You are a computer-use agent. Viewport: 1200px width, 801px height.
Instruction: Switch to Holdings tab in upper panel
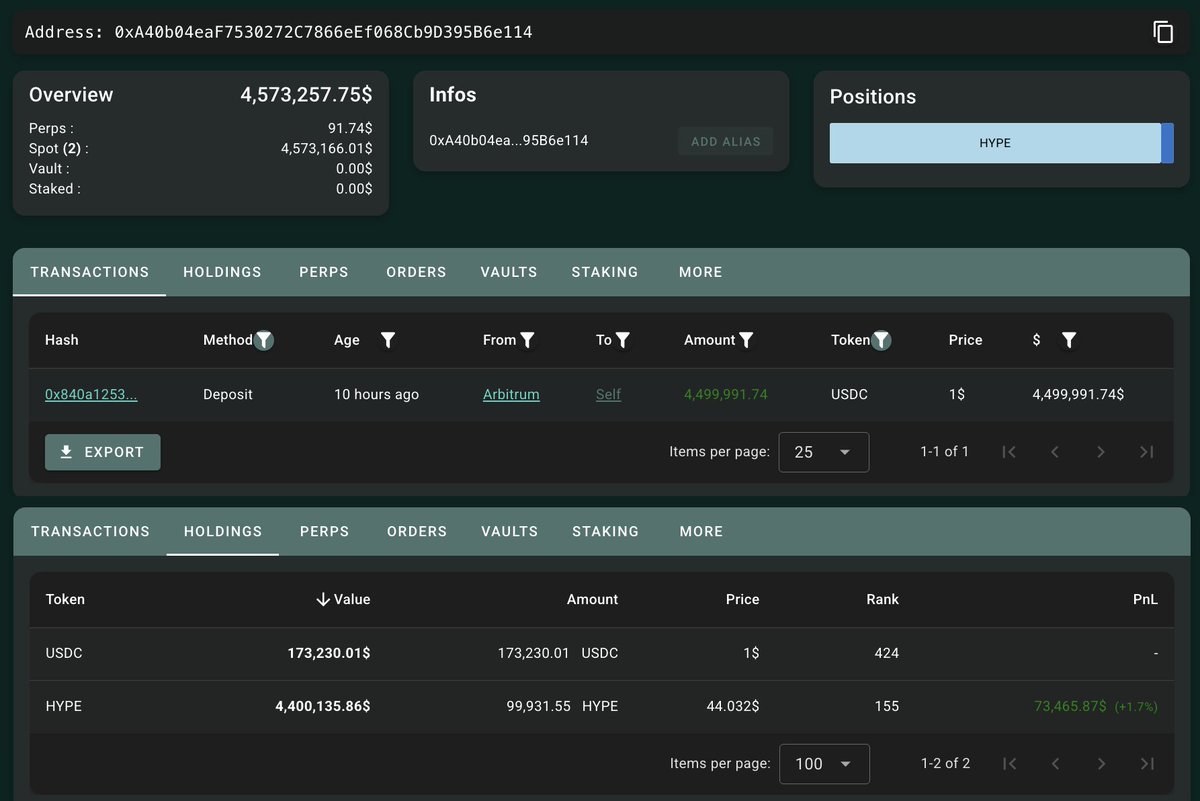point(222,272)
